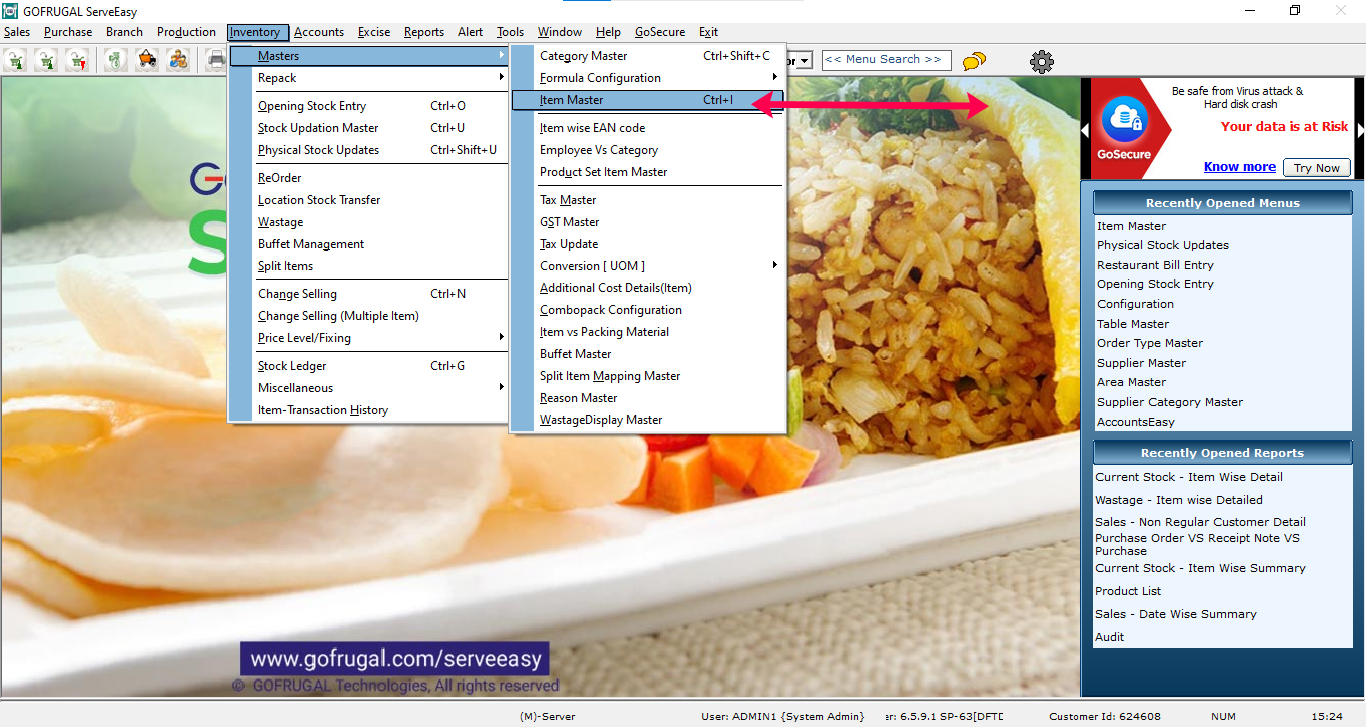Click the orange cart toolbar icon

click(147, 60)
